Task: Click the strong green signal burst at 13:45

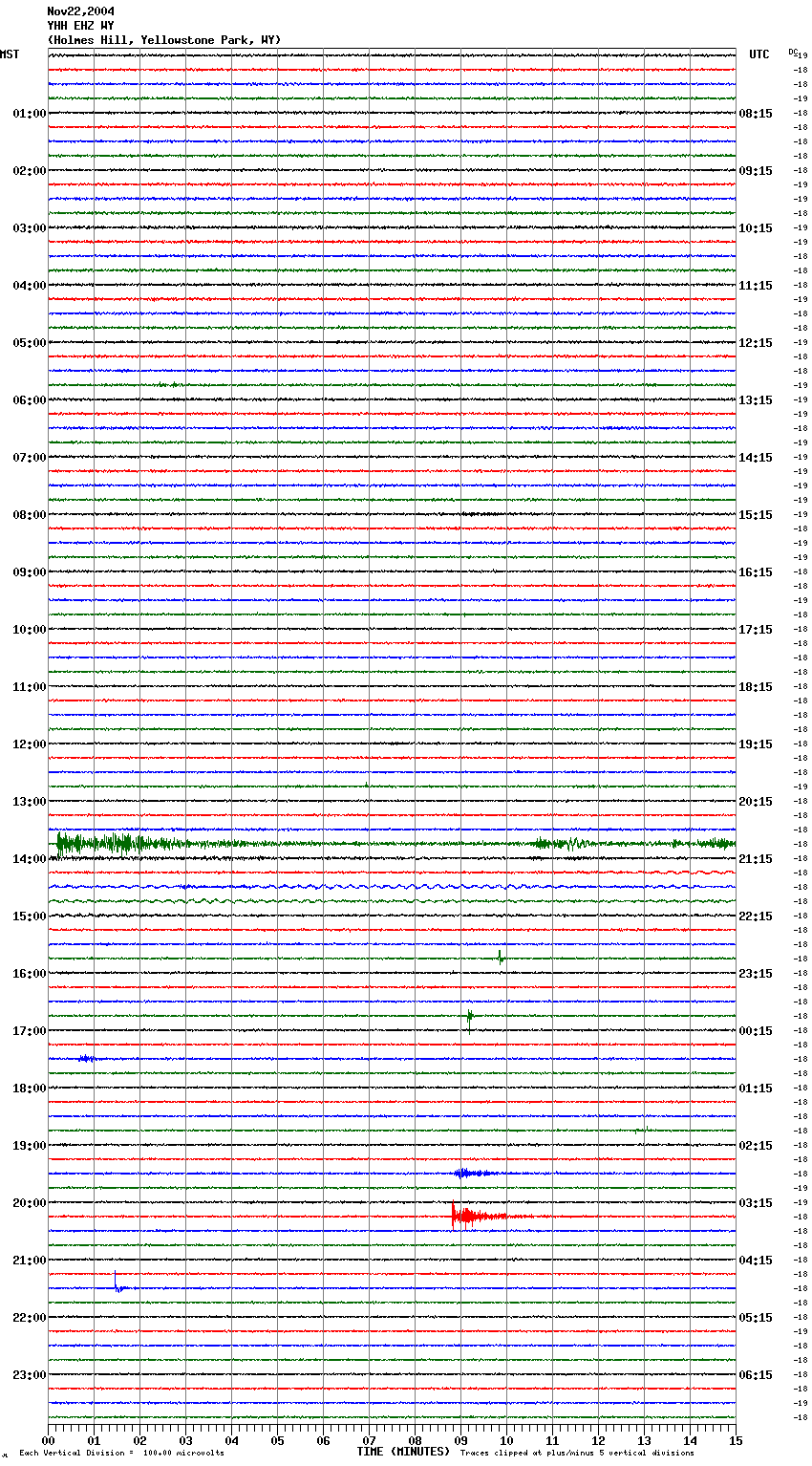Action: (119, 843)
